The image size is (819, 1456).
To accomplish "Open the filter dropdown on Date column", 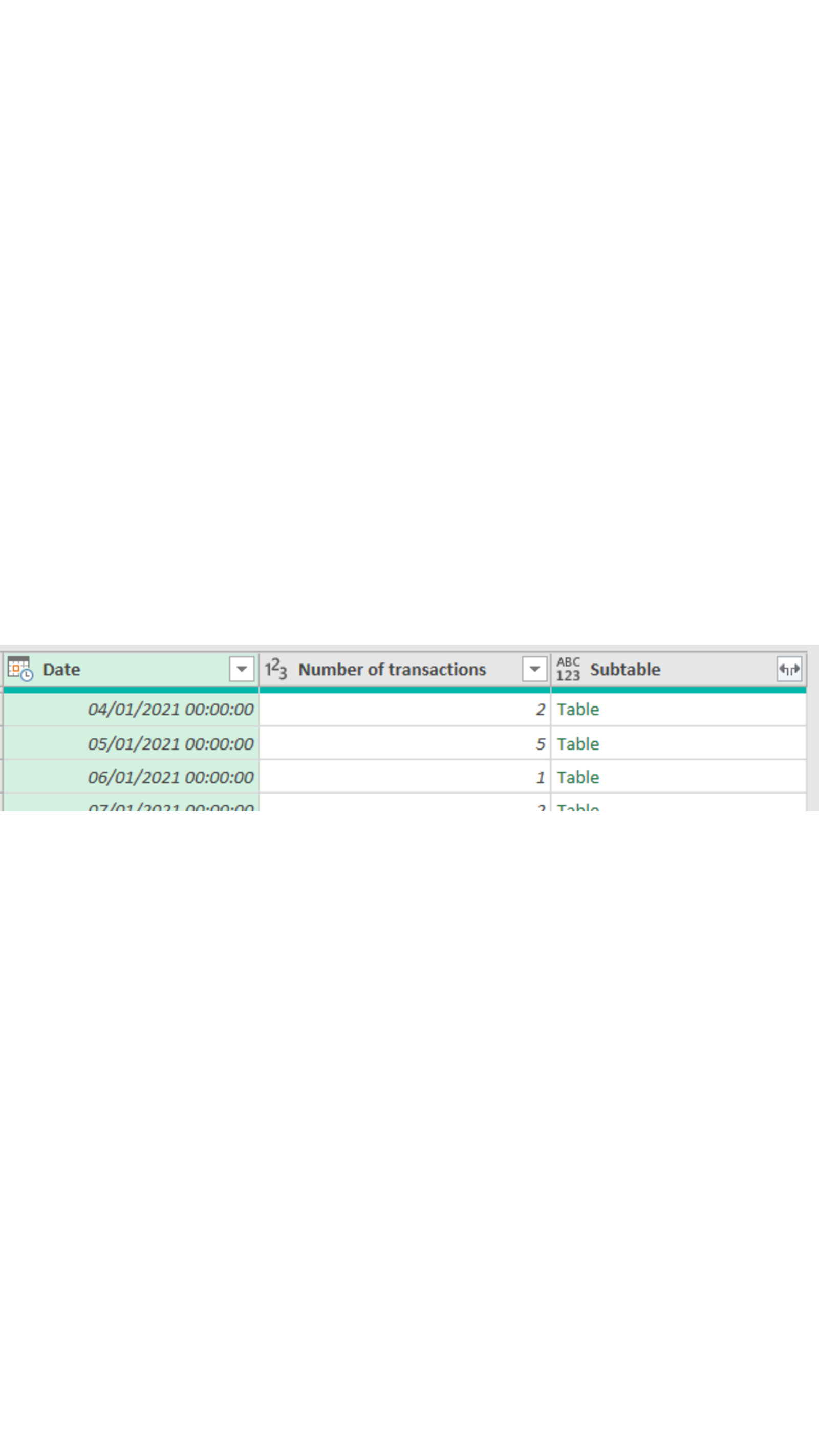I will (x=242, y=669).
